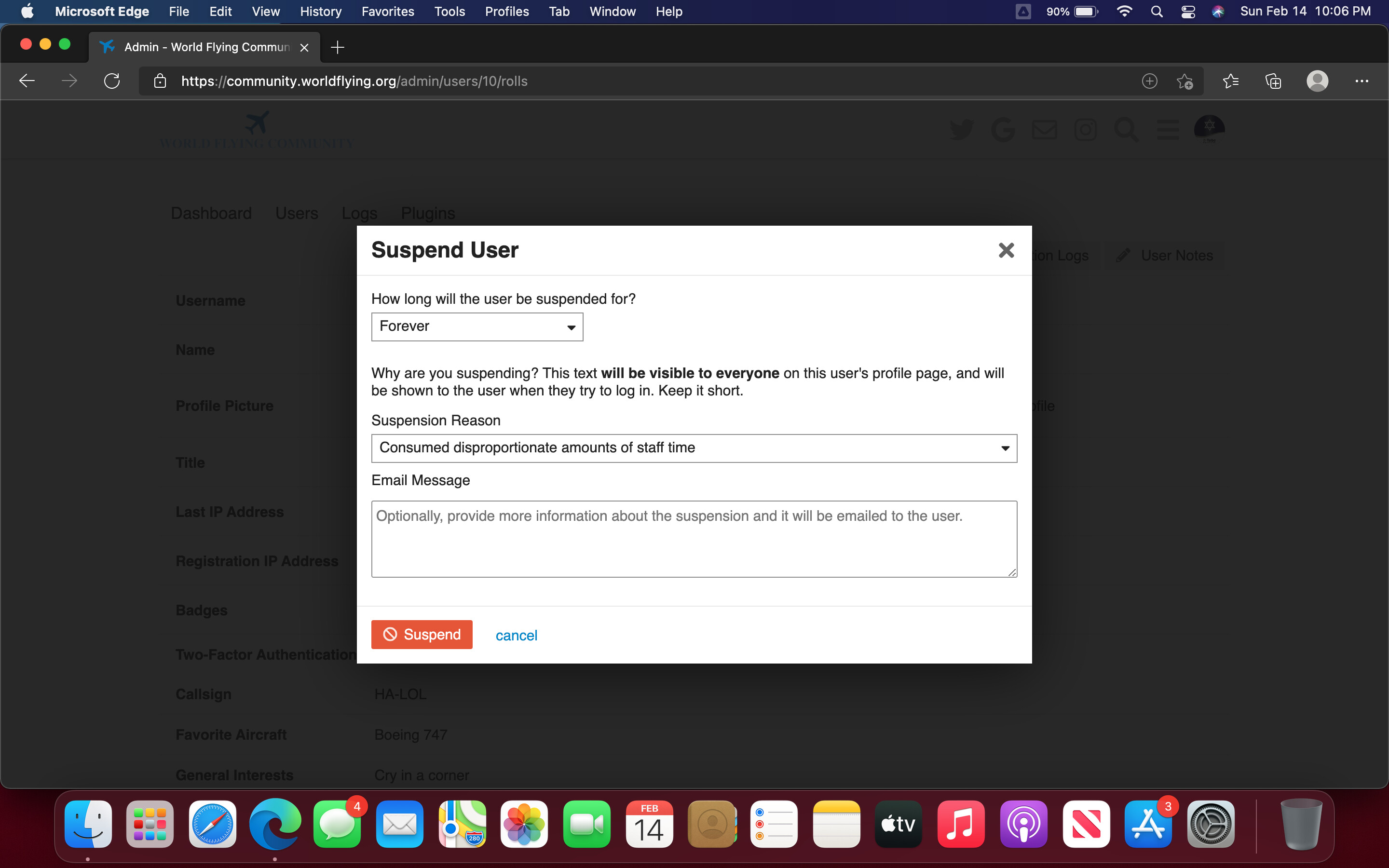Open Edge Settings and more menu

coord(1362,81)
